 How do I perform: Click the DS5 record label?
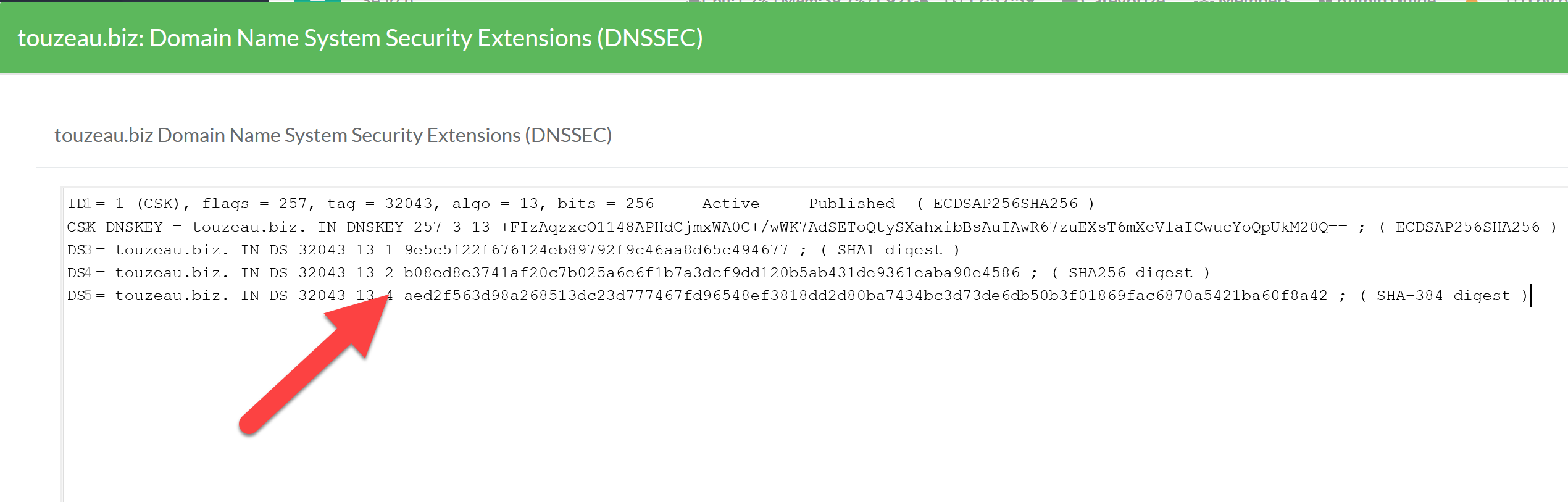point(79,296)
